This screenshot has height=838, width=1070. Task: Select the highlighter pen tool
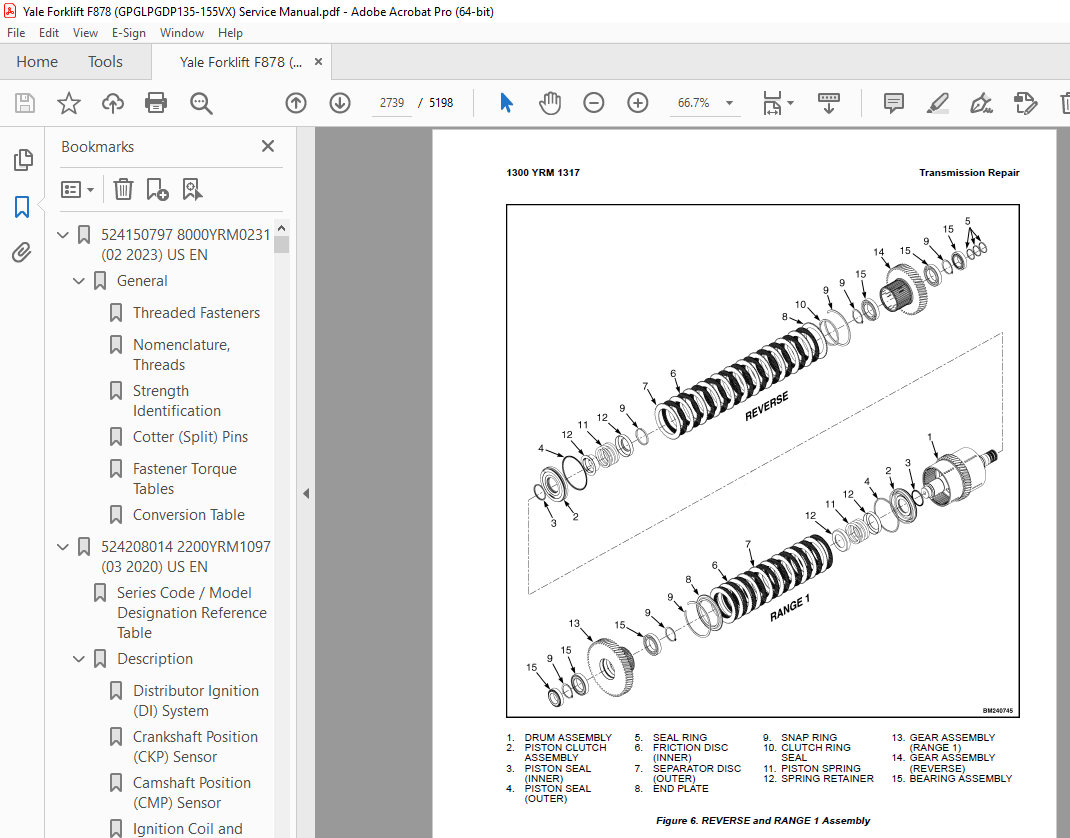(x=938, y=103)
